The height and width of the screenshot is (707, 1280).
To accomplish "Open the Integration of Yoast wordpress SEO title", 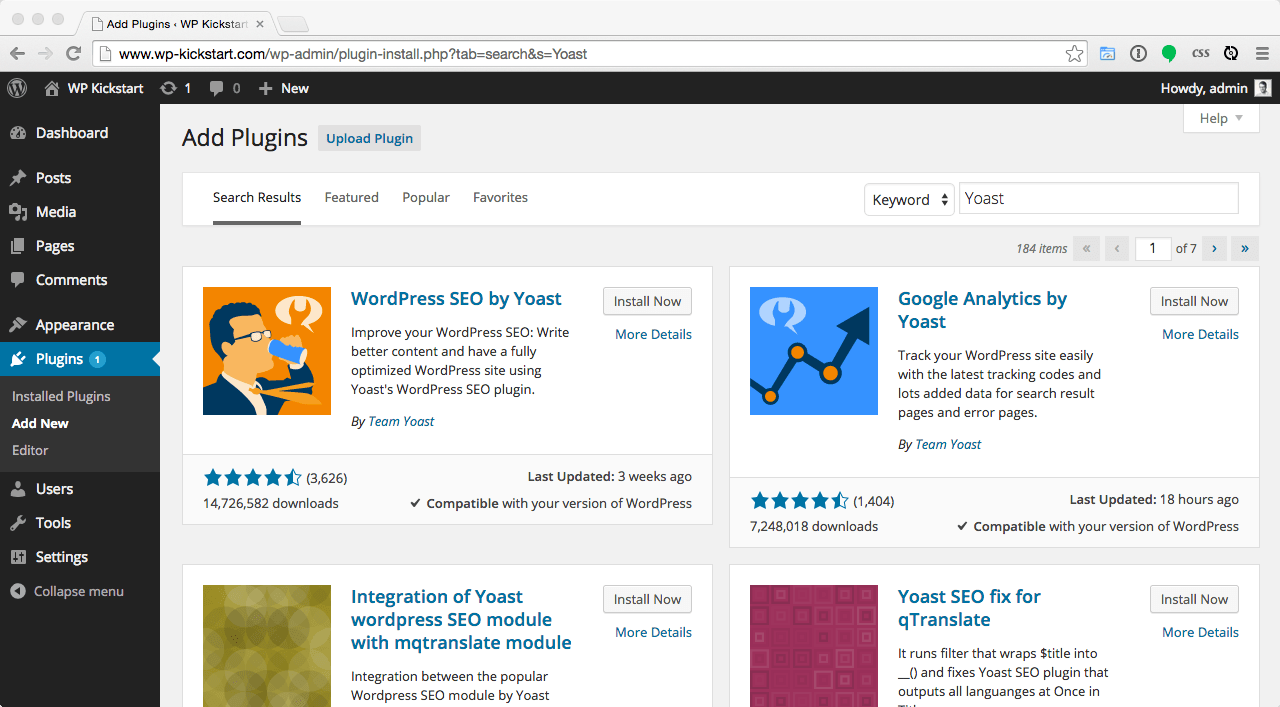I will tap(461, 620).
